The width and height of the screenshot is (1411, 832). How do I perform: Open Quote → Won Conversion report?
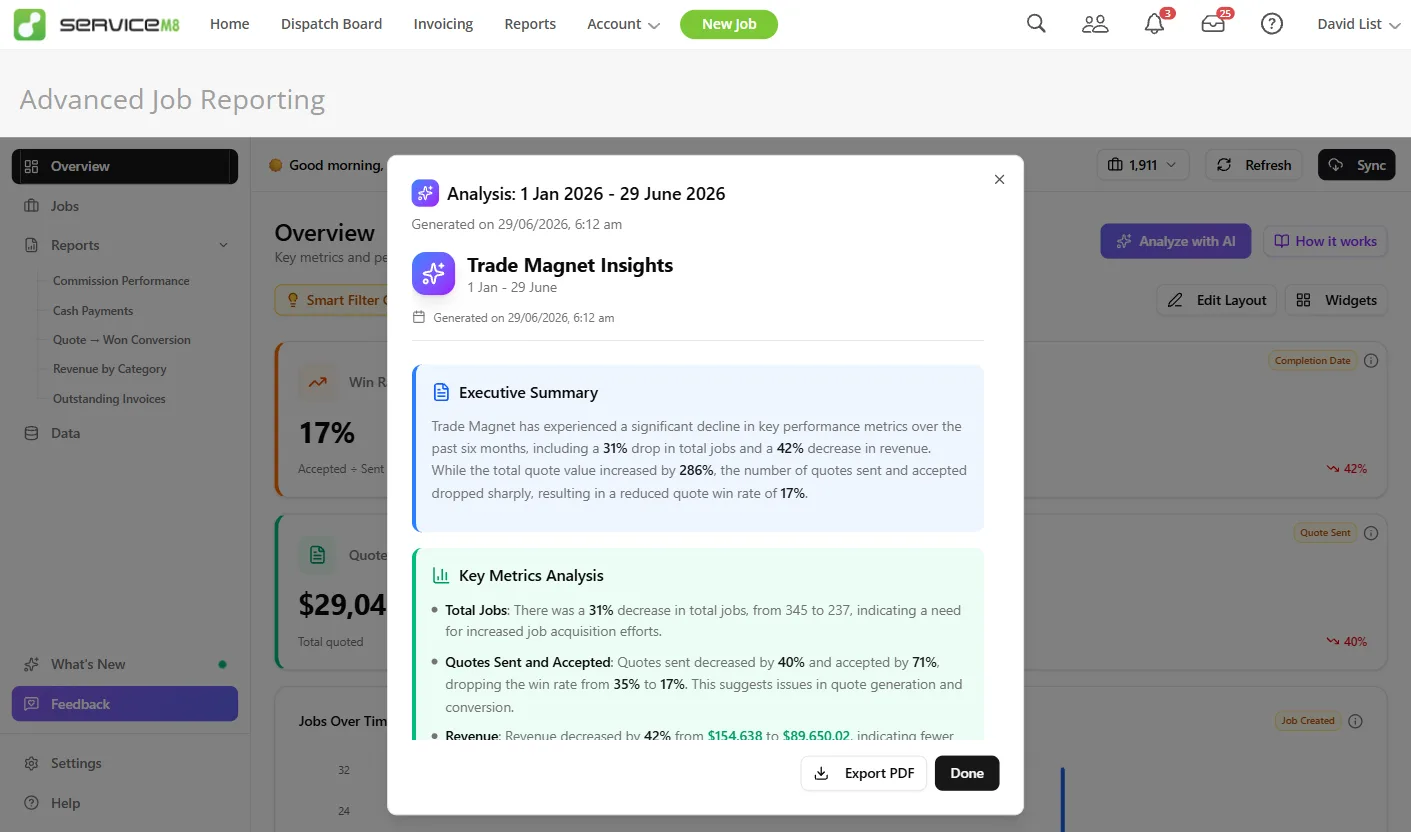122,340
